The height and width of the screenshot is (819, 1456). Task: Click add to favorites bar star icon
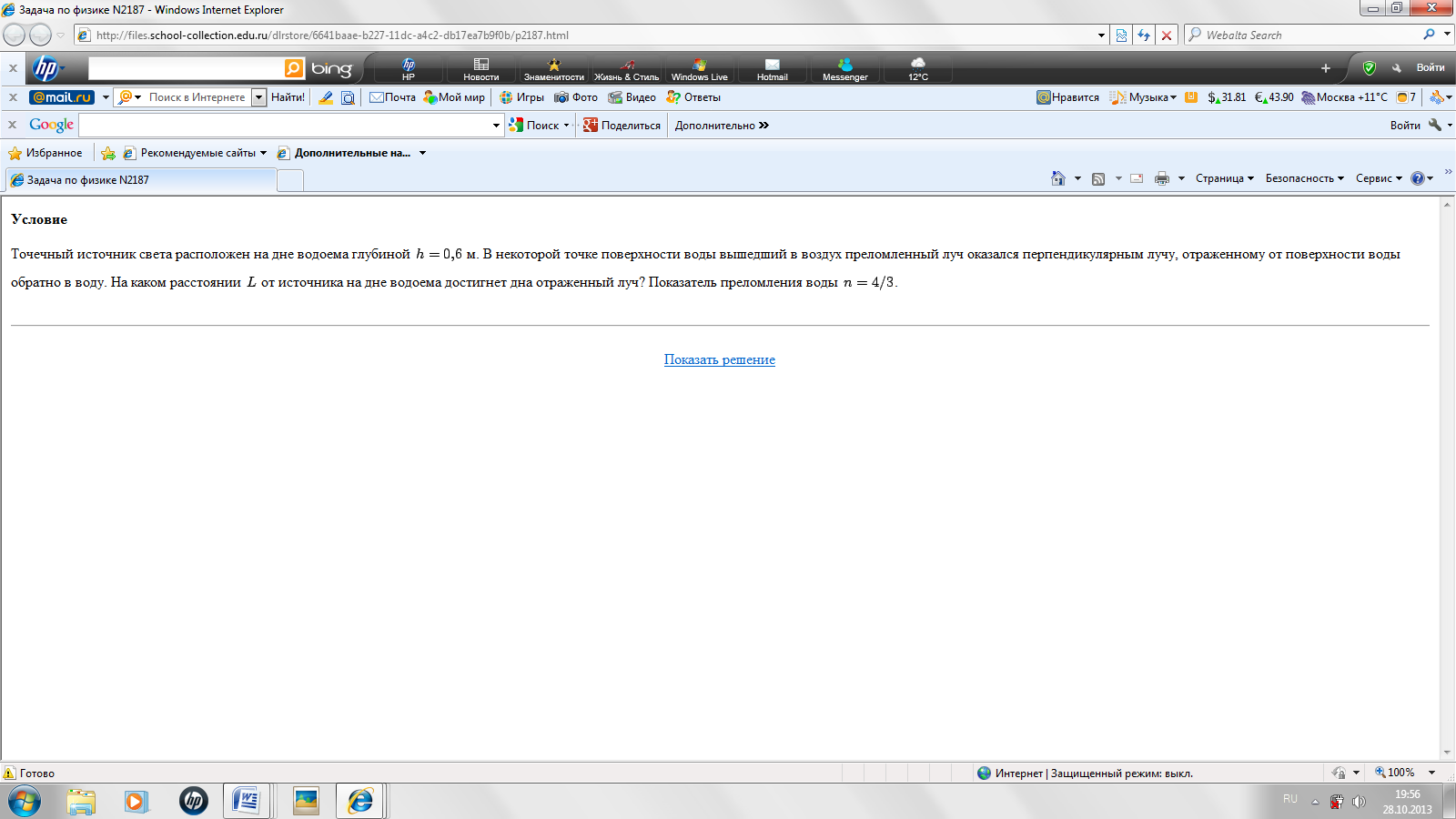click(108, 153)
